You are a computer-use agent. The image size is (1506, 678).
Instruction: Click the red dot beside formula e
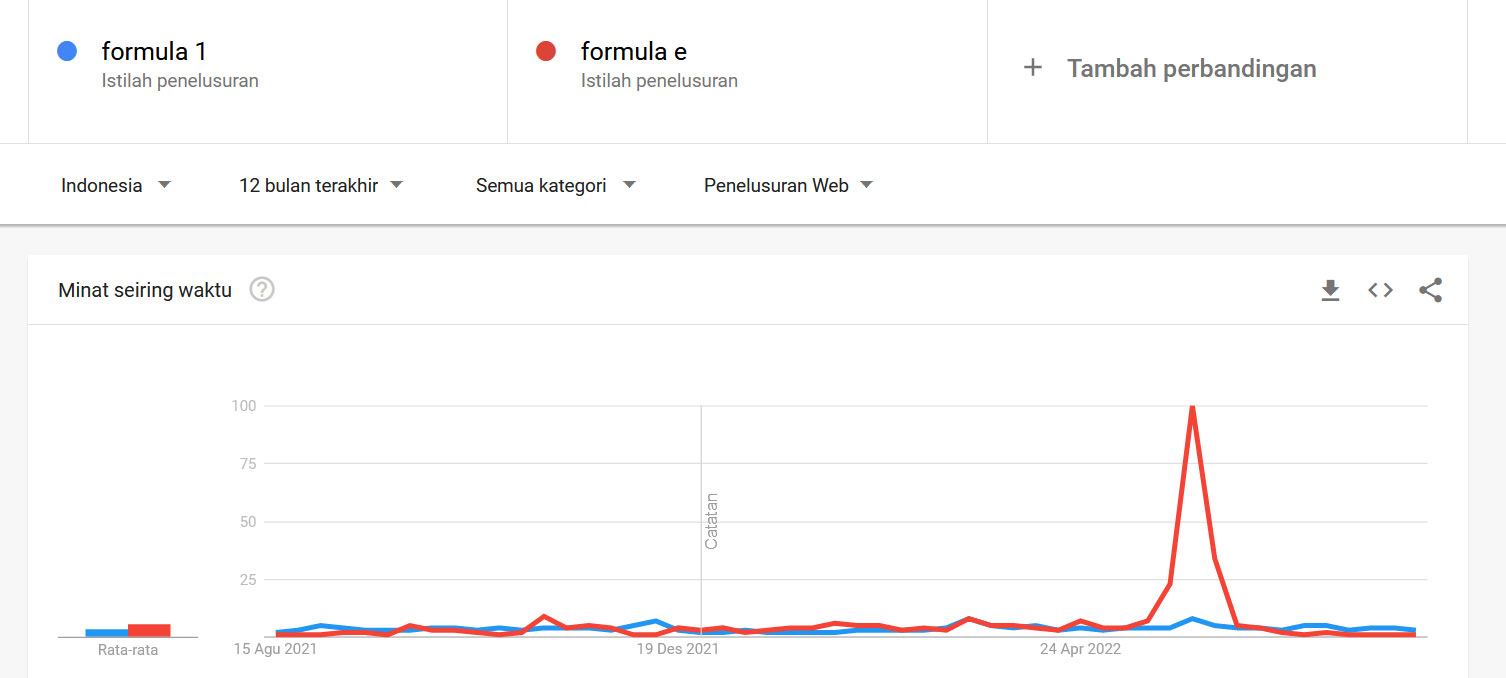(546, 51)
